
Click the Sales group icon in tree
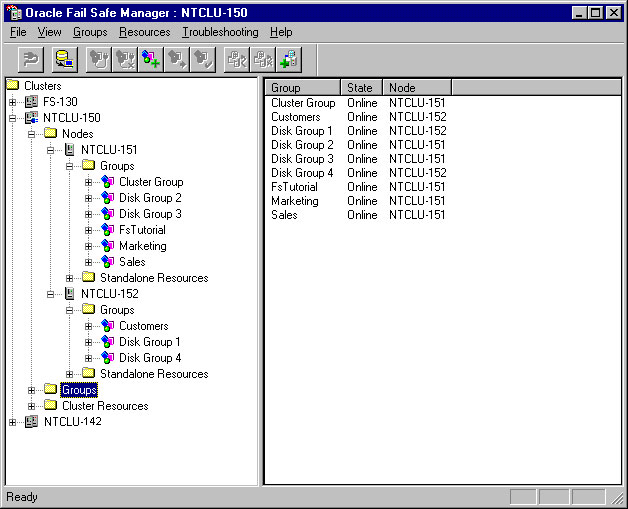pyautogui.click(x=108, y=262)
